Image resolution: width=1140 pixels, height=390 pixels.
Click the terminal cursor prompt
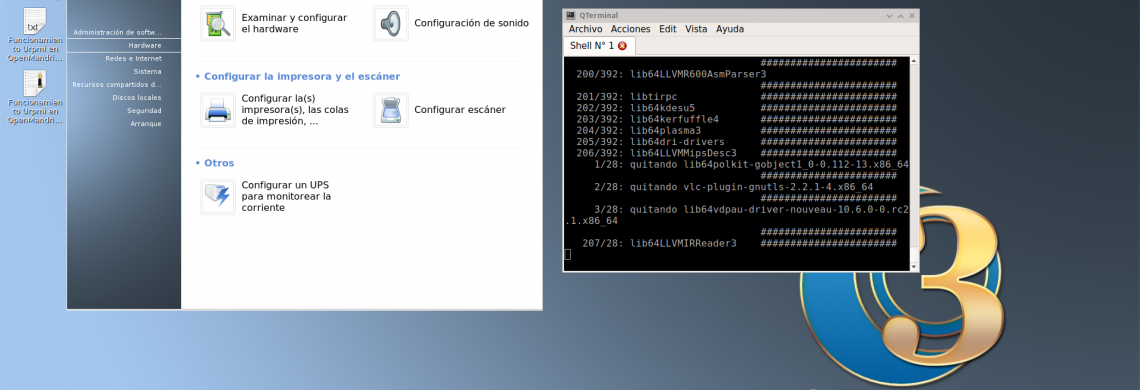tap(568, 254)
